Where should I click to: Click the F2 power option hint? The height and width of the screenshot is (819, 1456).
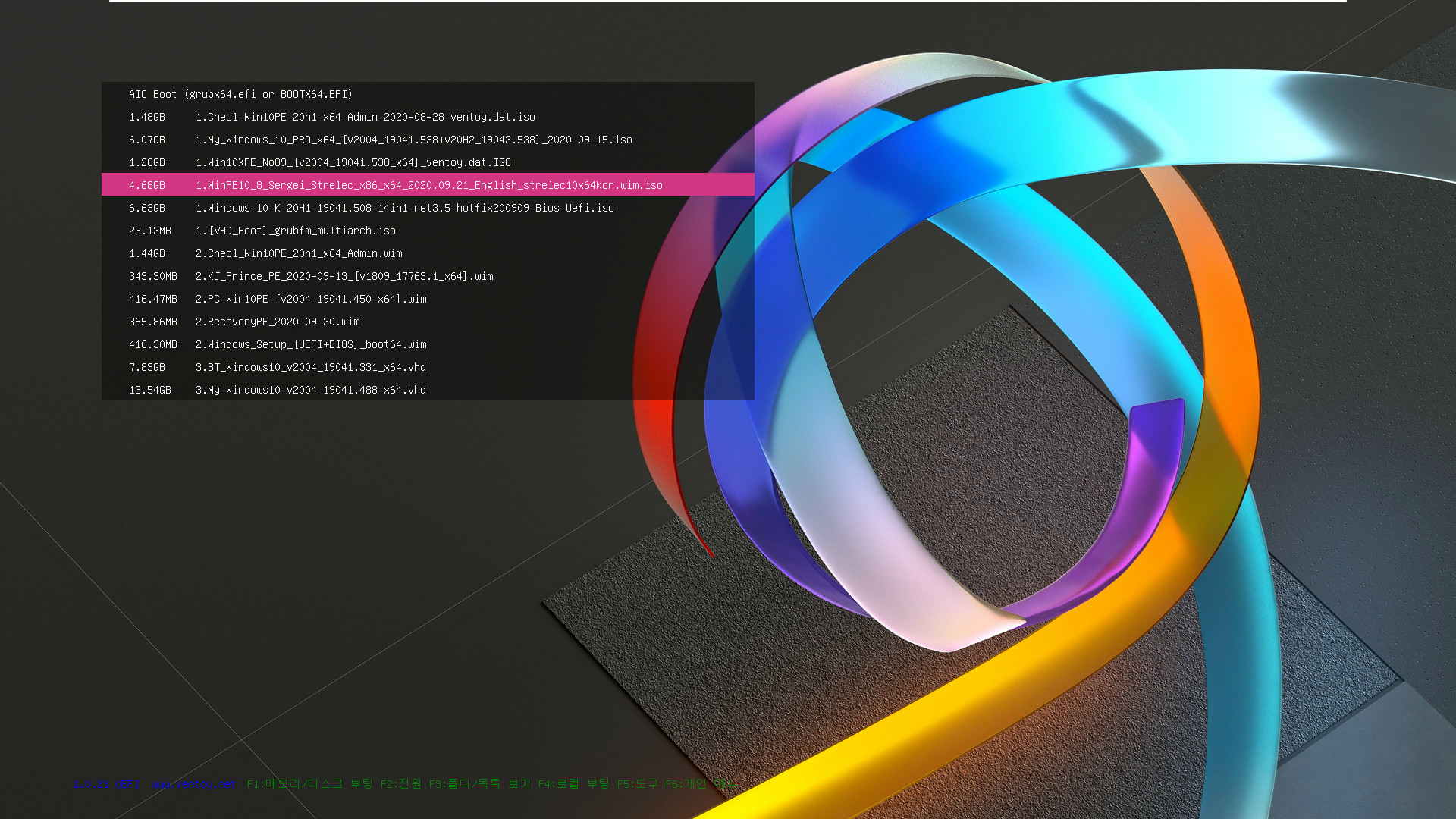pyautogui.click(x=400, y=783)
